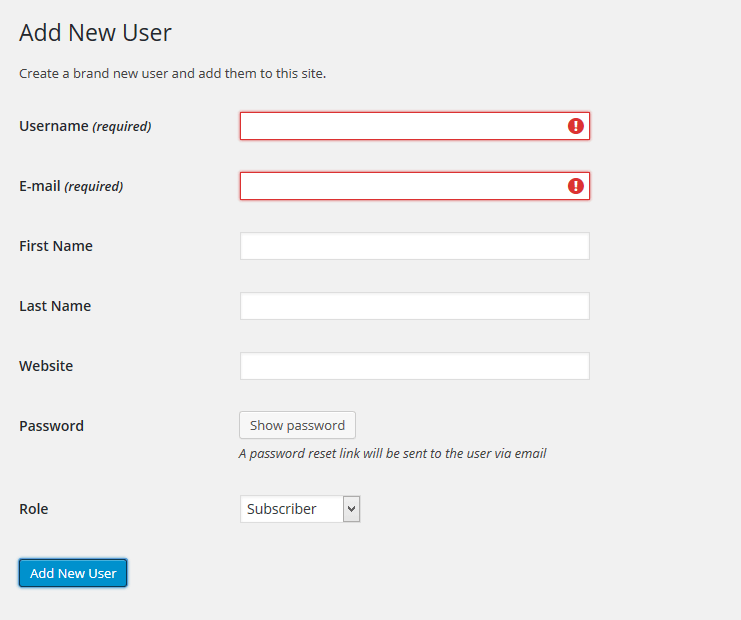
Task: Click the red error icon in E-mail field
Action: point(576,186)
